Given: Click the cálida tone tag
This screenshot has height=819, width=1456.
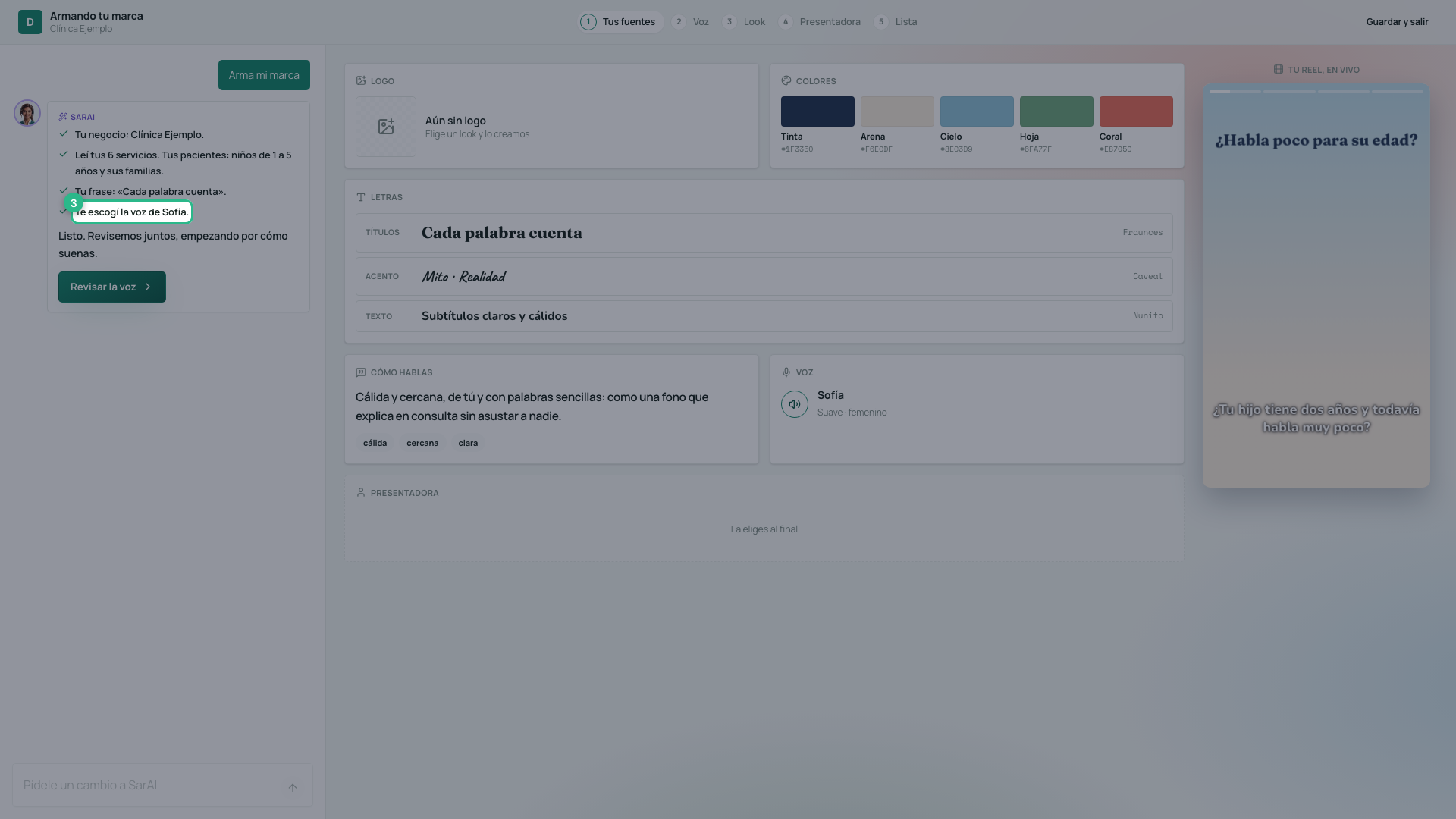Looking at the screenshot, I should (375, 443).
